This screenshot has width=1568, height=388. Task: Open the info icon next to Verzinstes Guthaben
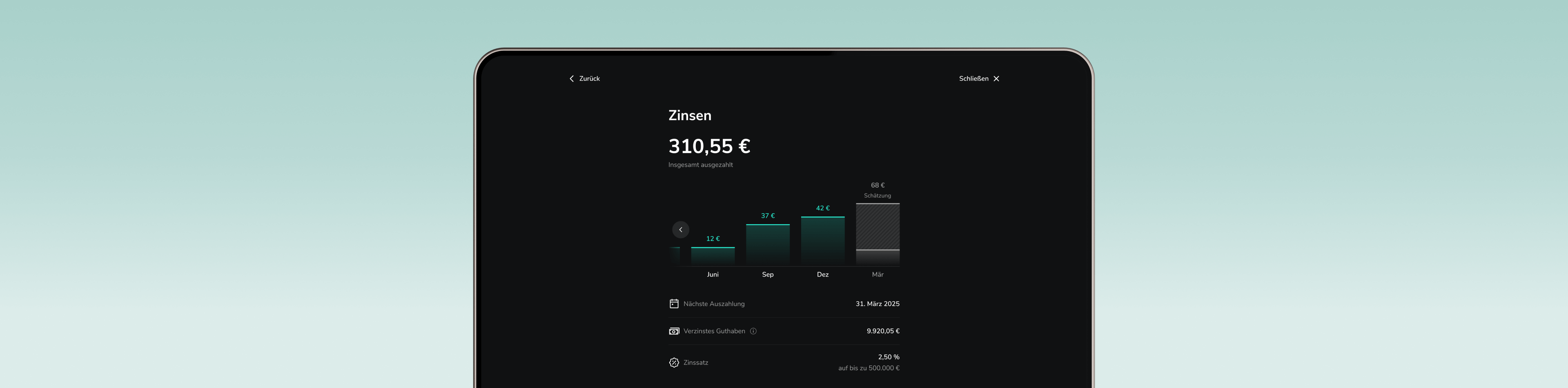[x=753, y=331]
